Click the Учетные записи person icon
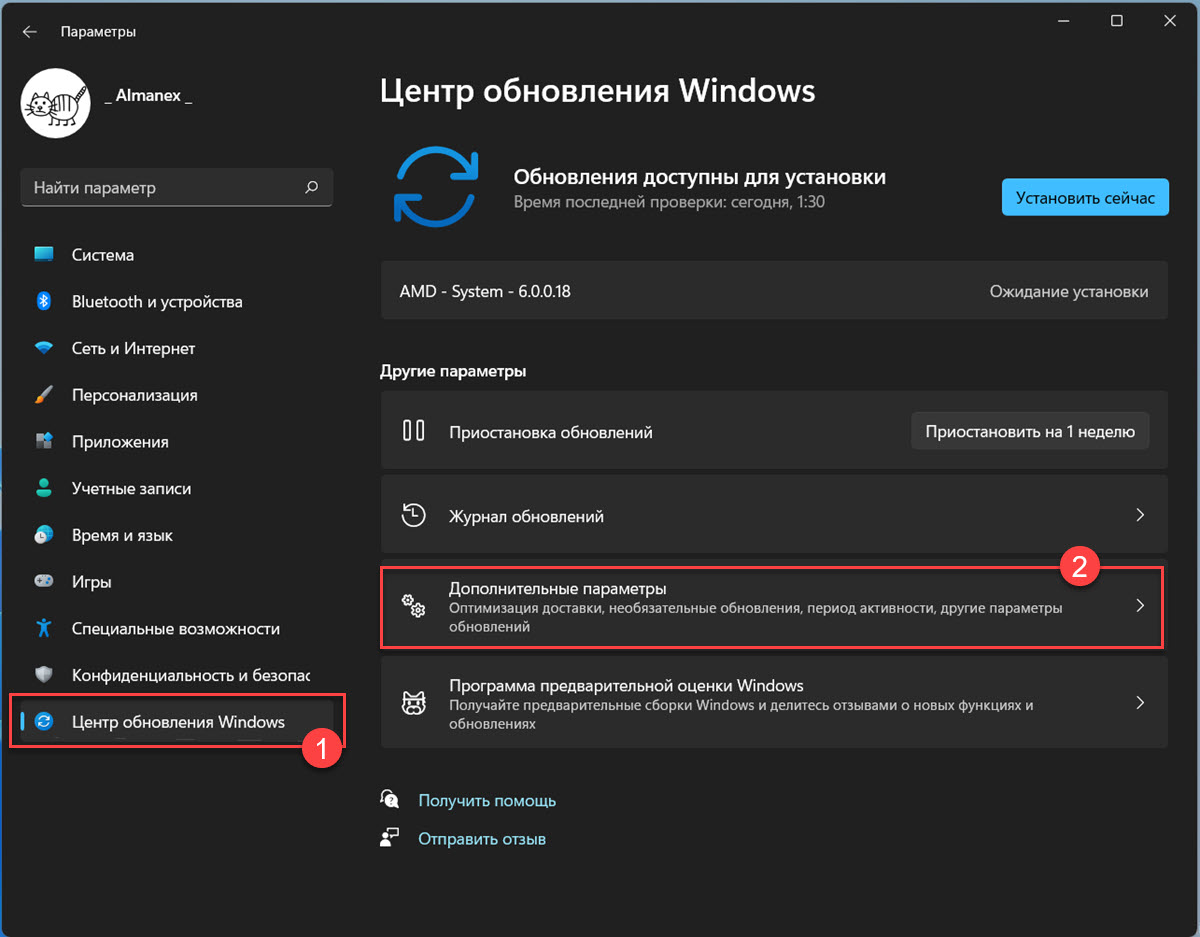Screen dimensions: 1200x937 point(44,488)
